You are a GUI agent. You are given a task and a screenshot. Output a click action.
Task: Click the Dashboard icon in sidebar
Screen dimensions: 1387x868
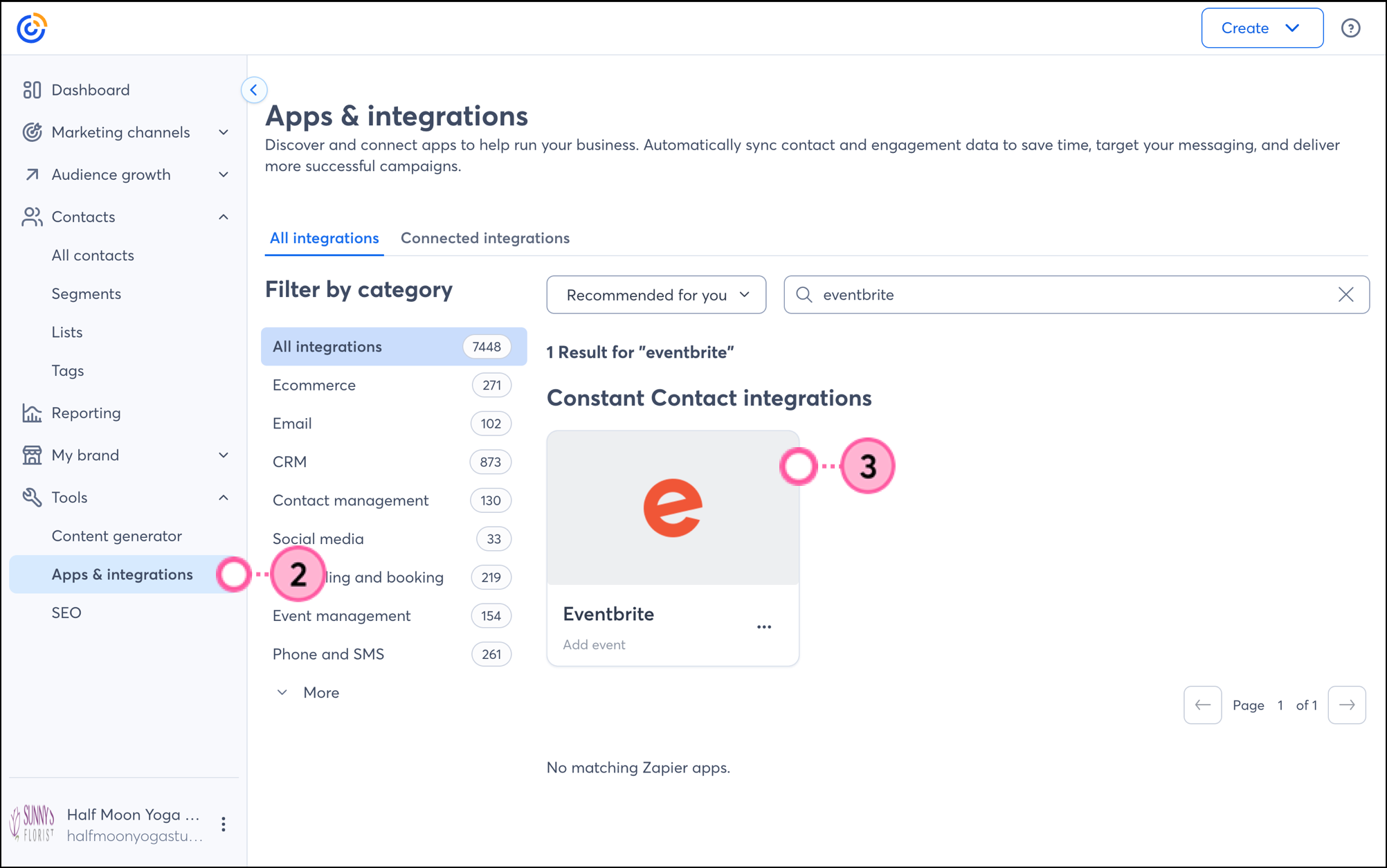tap(32, 90)
